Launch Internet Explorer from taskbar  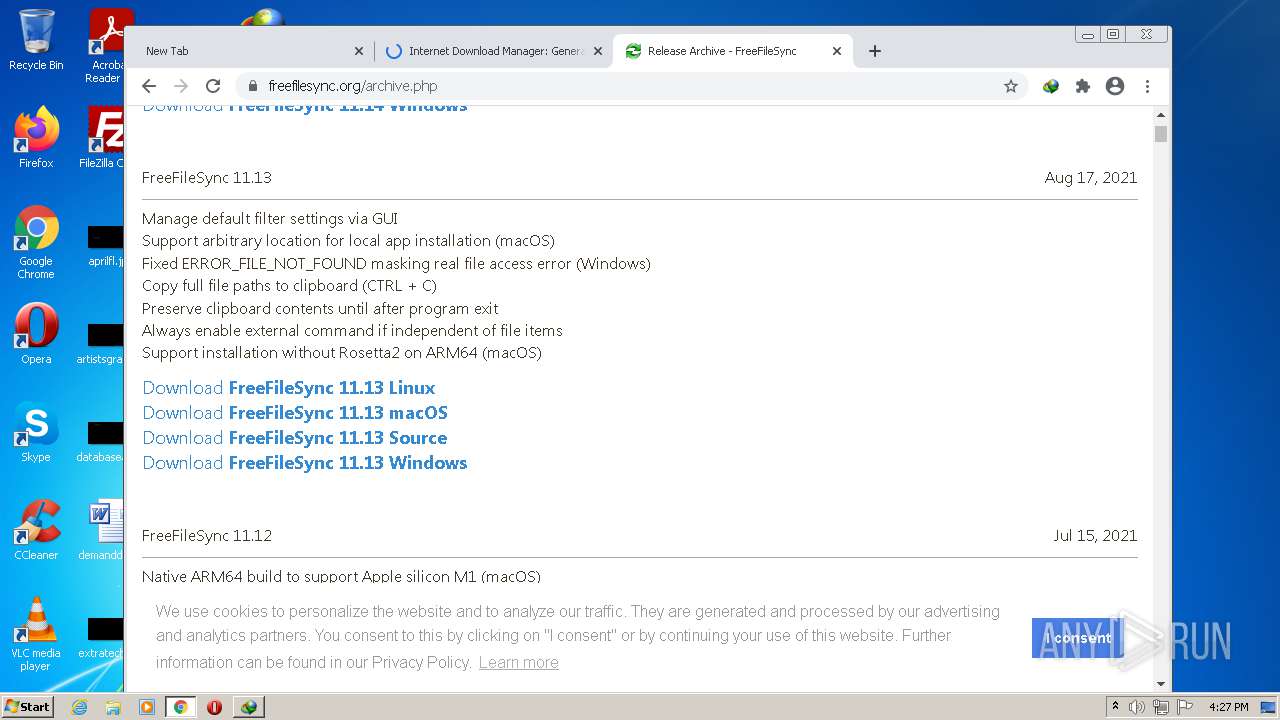click(79, 707)
